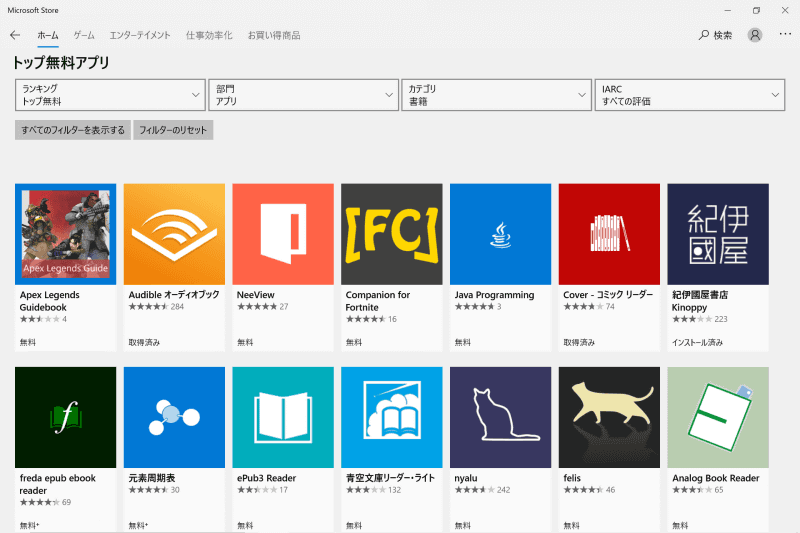Screen dimensions: 800x533
Task: Click the 検索 search label
Action: 722,35
